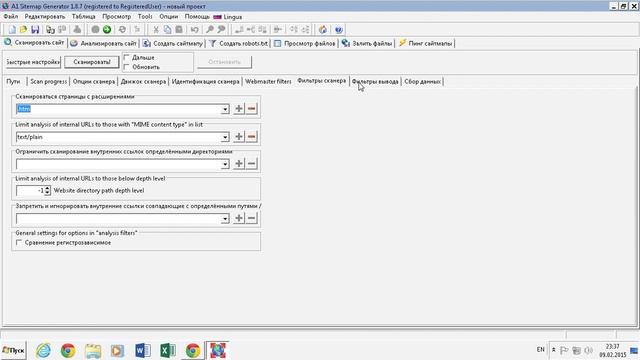The height and width of the screenshot is (360, 640).
Task: Switch to Webmaster filters tab
Action: click(268, 82)
